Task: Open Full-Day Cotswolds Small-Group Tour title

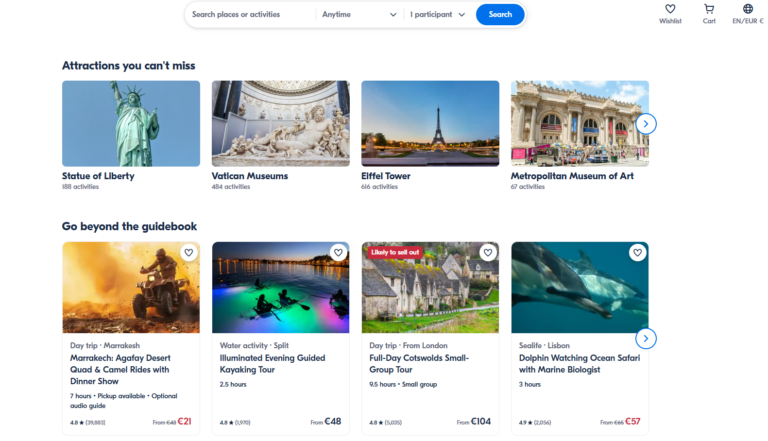Action: 419,364
